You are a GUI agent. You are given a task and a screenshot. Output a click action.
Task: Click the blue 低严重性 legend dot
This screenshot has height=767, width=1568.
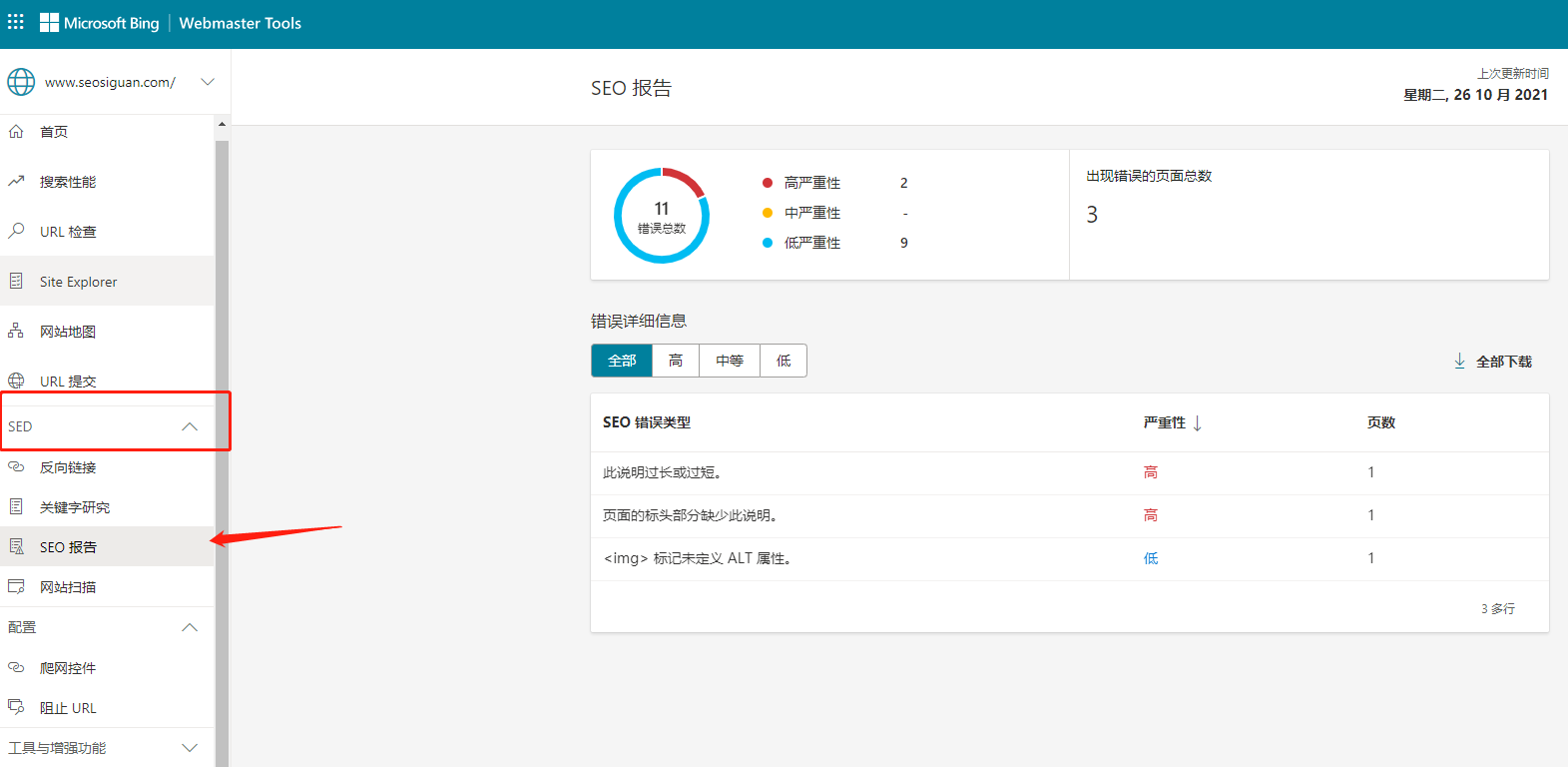coord(768,243)
